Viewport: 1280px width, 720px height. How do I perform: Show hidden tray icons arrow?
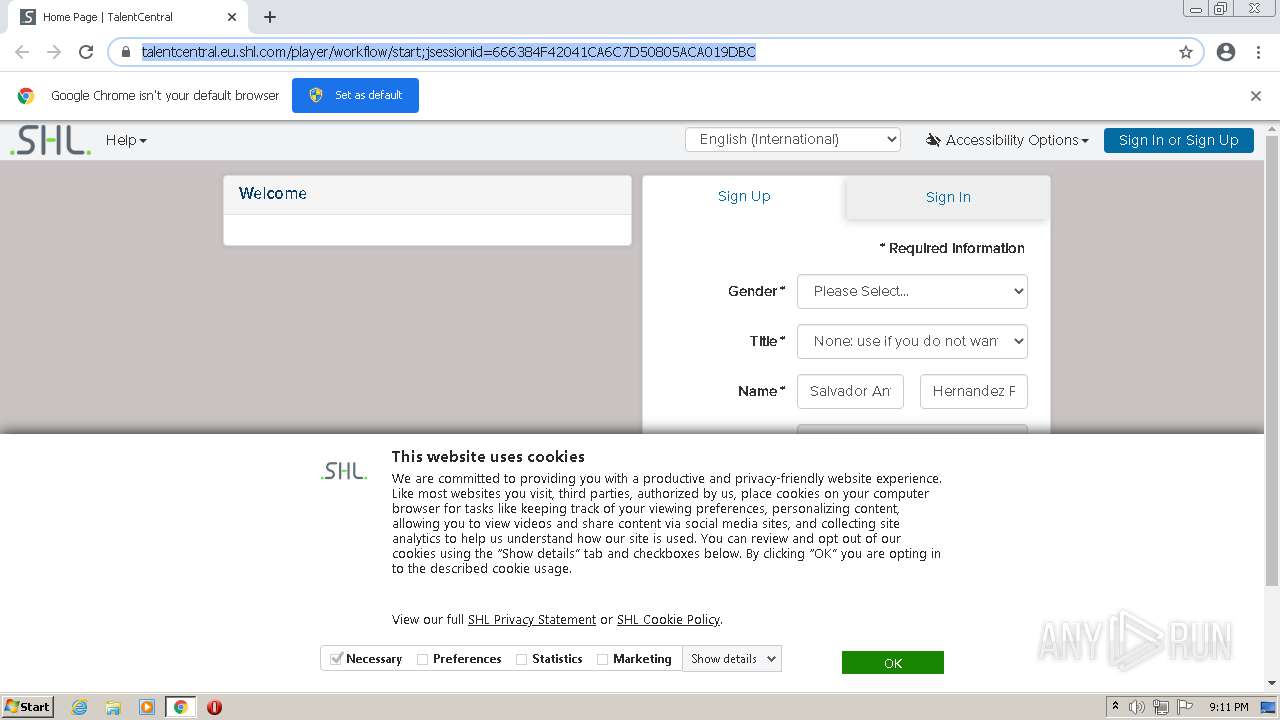(1115, 706)
